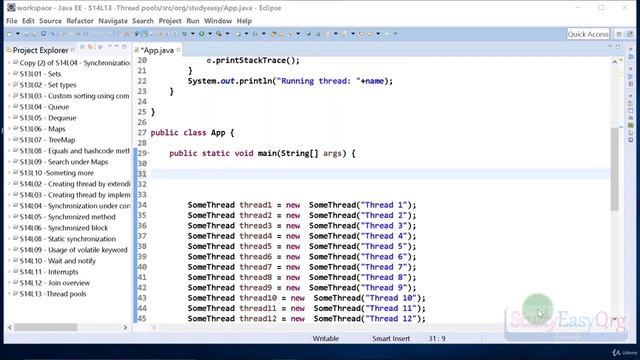Click the External Tools run icon
Image resolution: width=640 pixels, height=360 pixels.
tap(219, 34)
